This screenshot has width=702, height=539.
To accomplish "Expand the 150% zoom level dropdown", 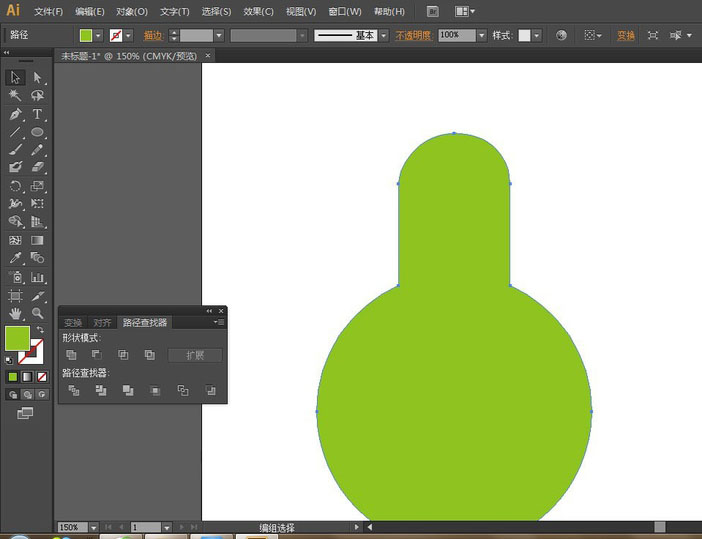I will 94,527.
